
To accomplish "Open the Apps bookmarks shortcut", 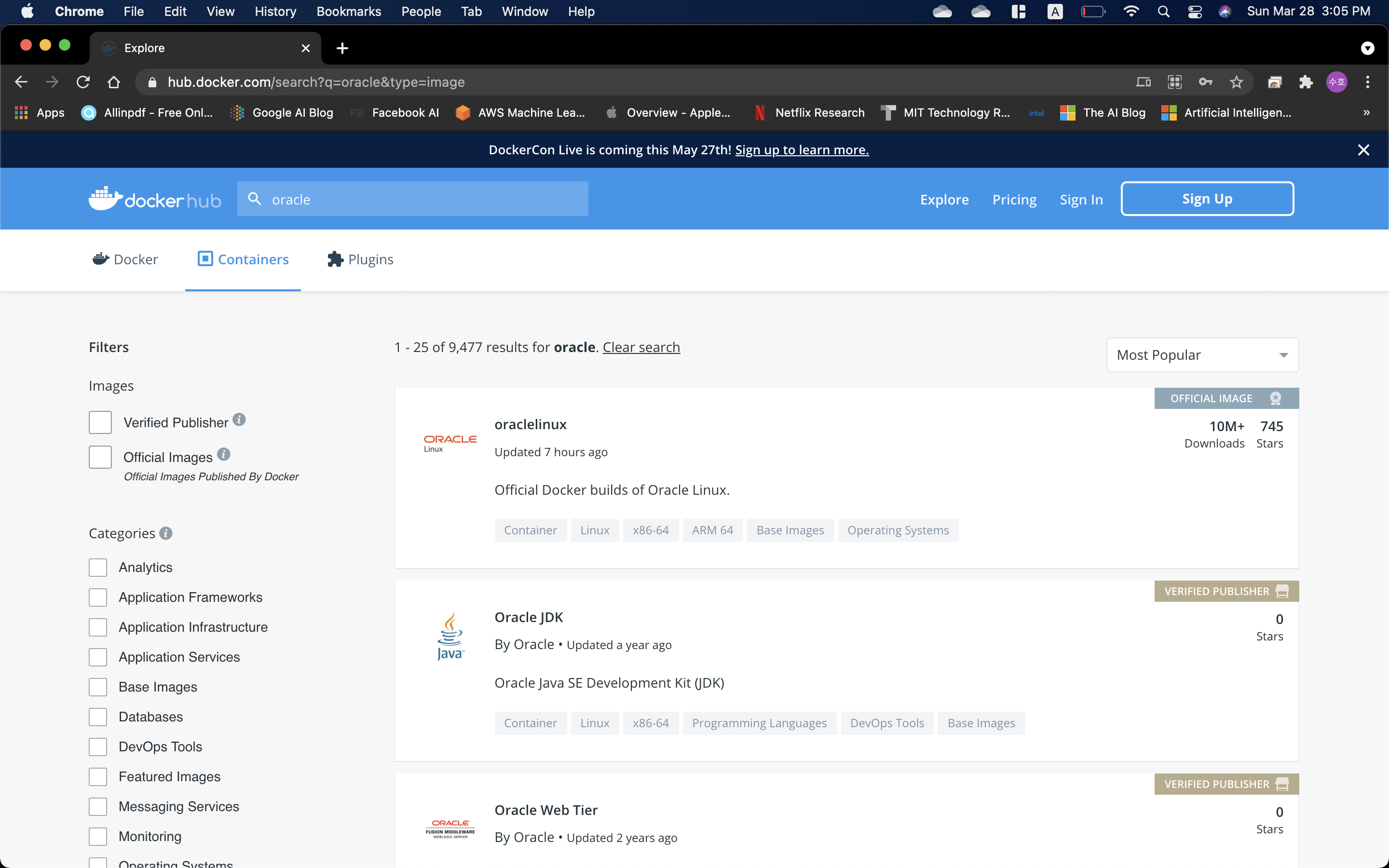I will pos(39,112).
